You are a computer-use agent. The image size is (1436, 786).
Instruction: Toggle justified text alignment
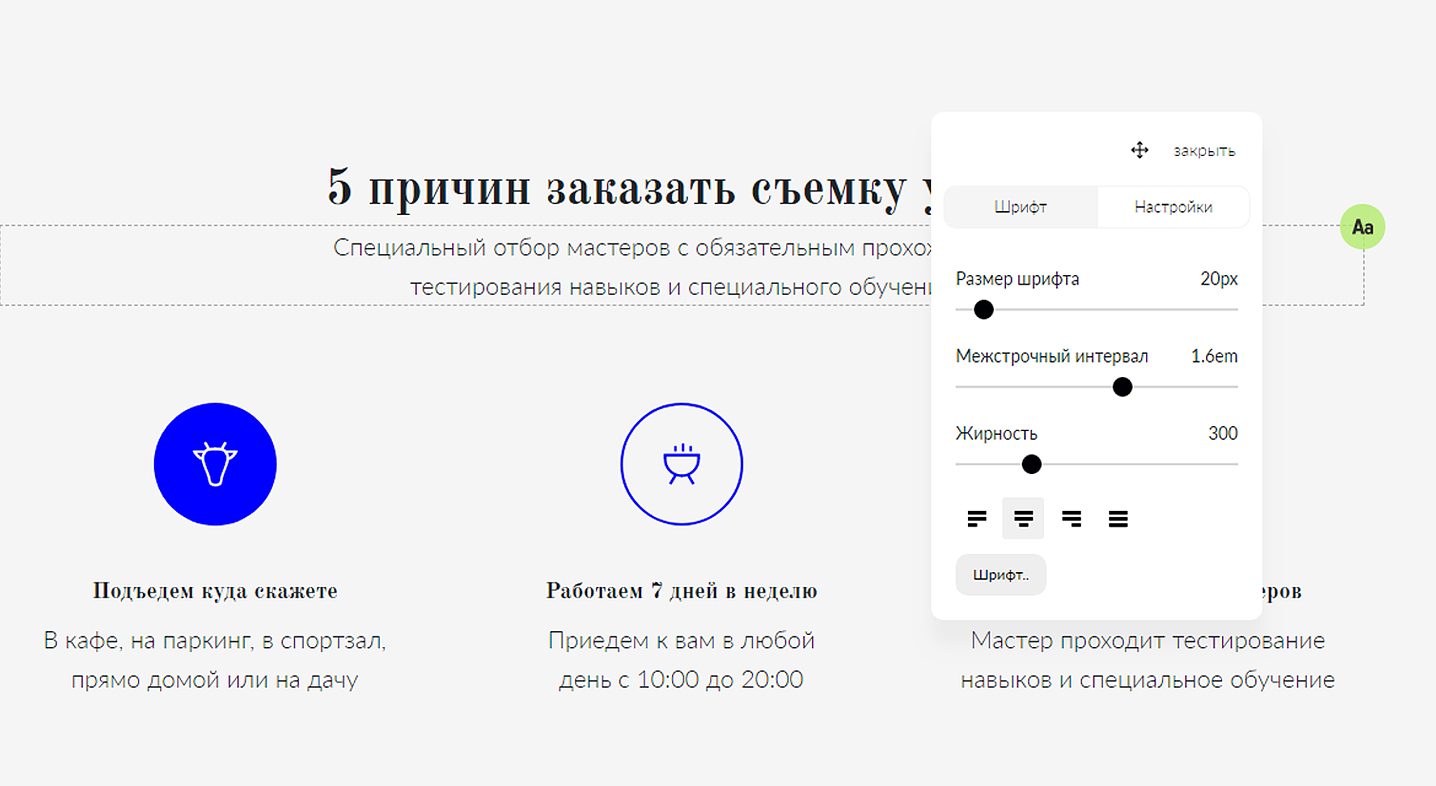pyautogui.click(x=1118, y=518)
